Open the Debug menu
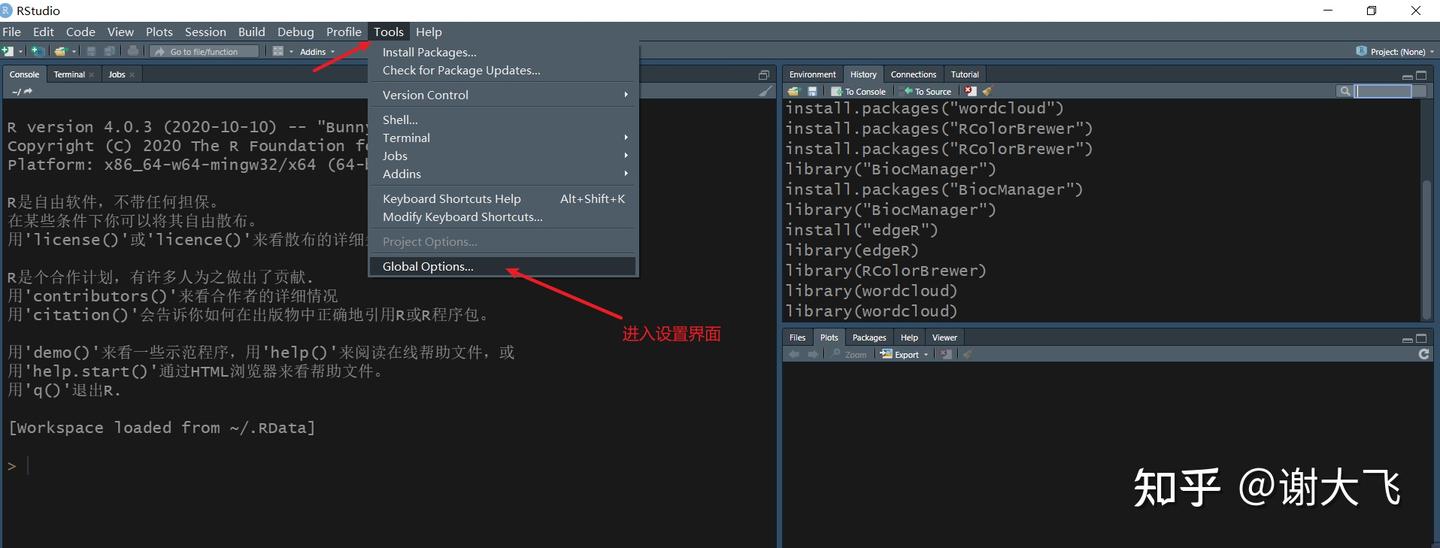 tap(295, 32)
